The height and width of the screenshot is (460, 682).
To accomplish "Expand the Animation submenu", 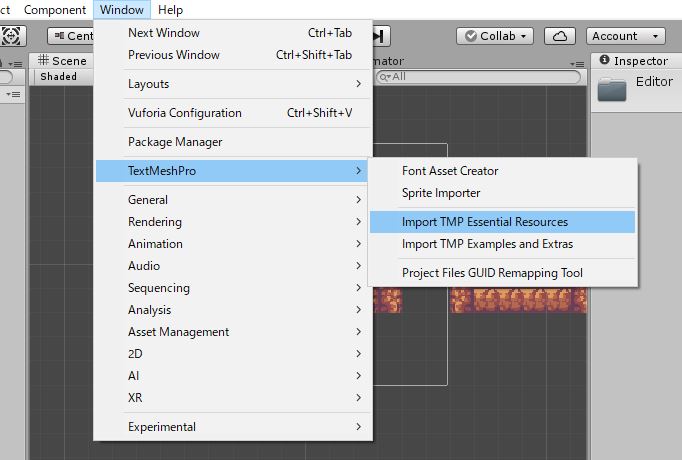I will coord(234,243).
